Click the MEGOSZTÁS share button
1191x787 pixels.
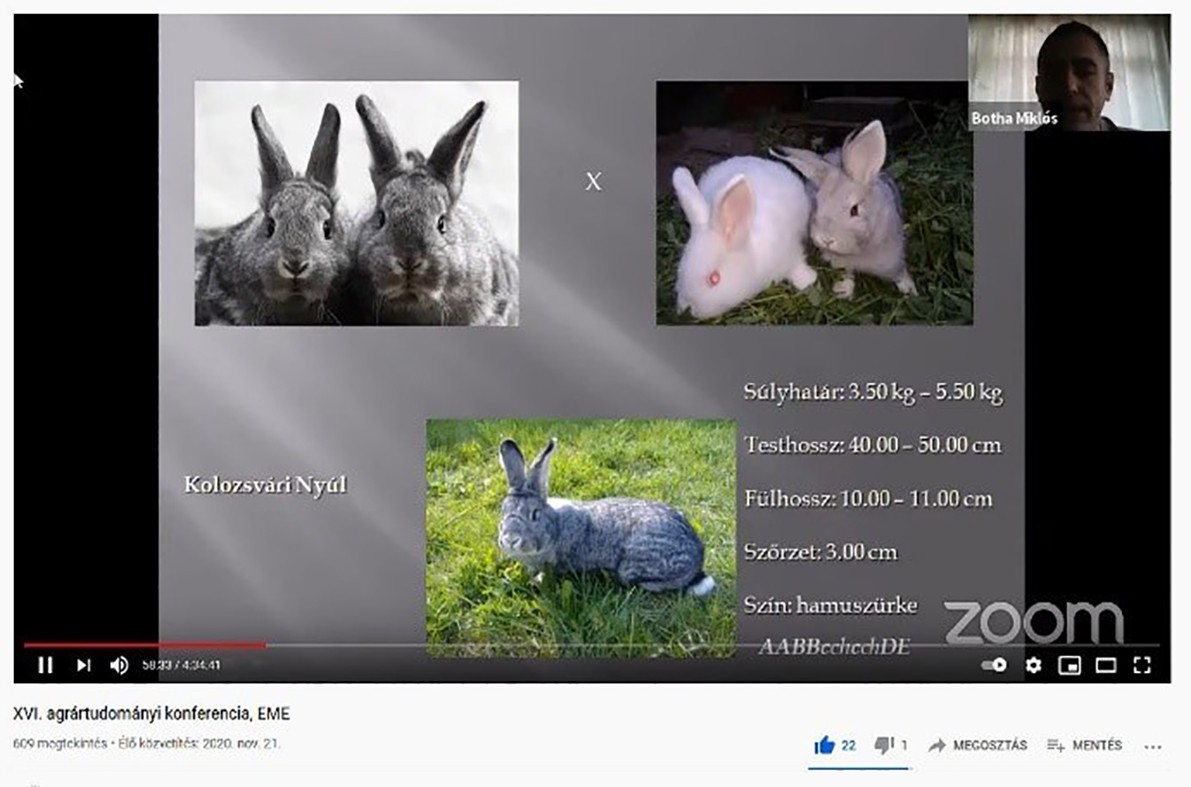click(x=978, y=745)
